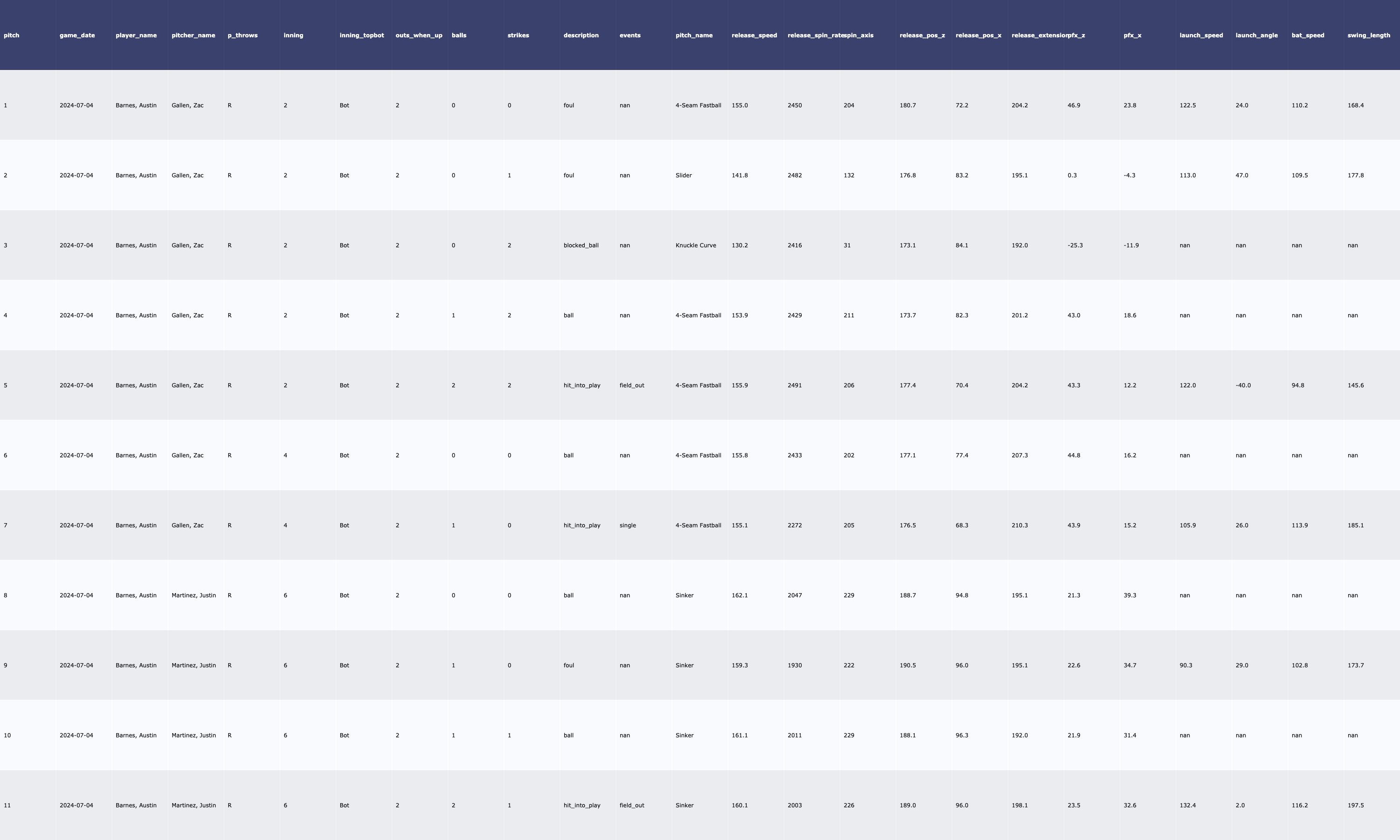Select the Slider pitch name cell
This screenshot has width=1400, height=840.
coord(684,175)
